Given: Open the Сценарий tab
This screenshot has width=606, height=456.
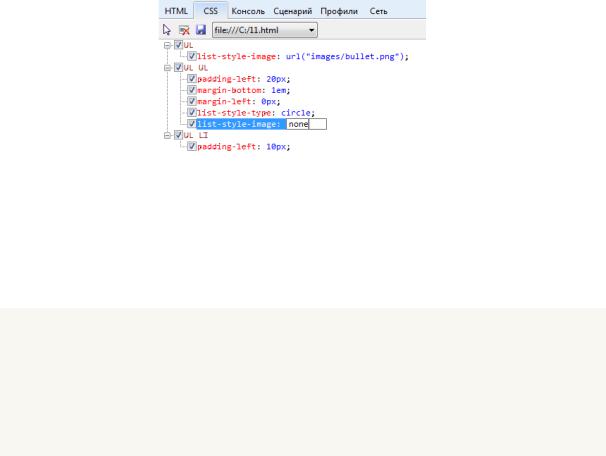Looking at the screenshot, I should (x=293, y=11).
